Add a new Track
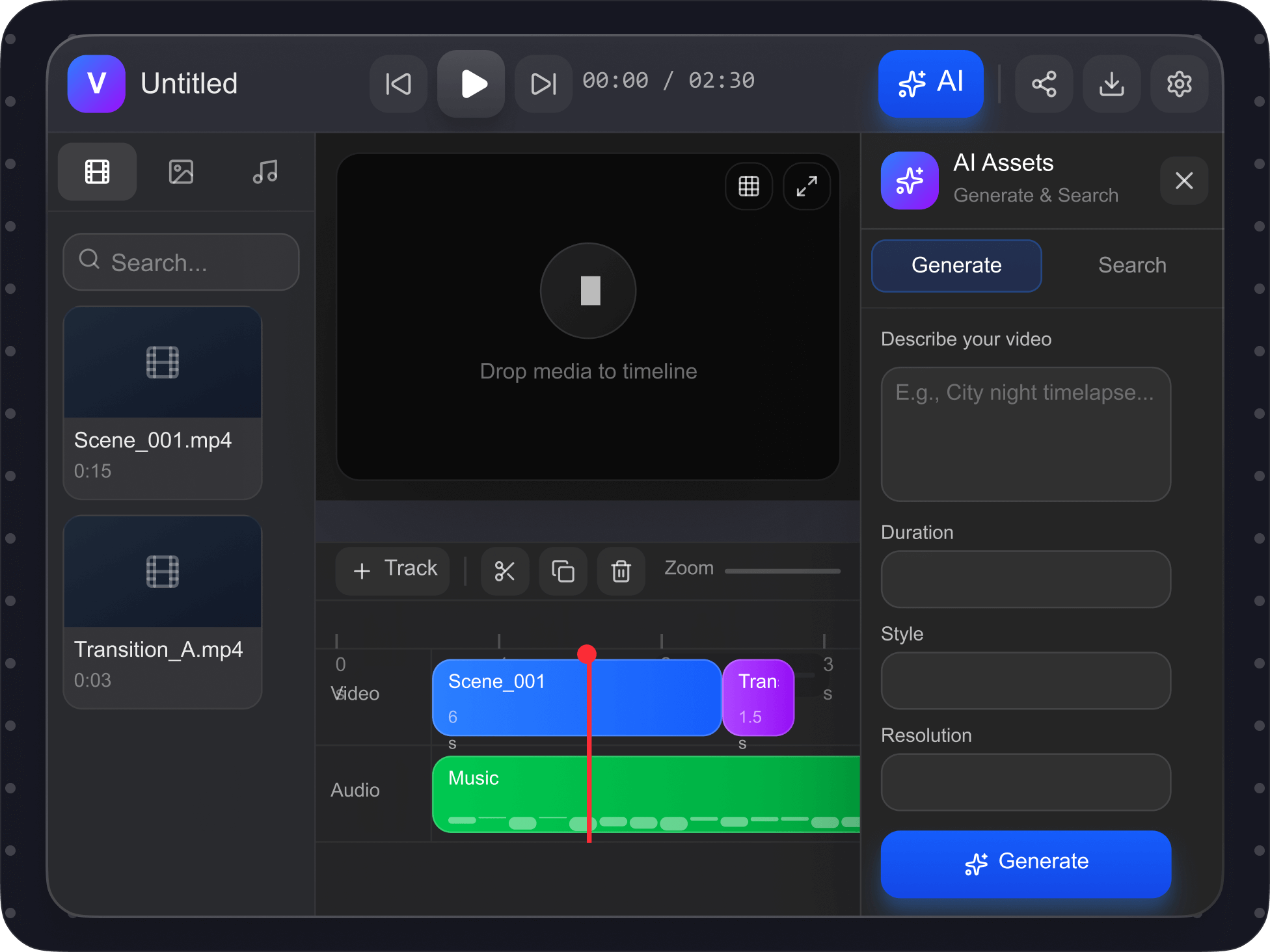The image size is (1270, 952). point(393,570)
